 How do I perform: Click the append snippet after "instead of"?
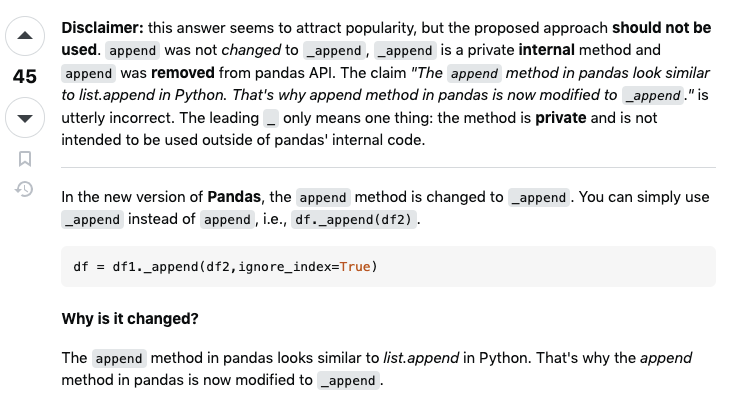[227, 219]
